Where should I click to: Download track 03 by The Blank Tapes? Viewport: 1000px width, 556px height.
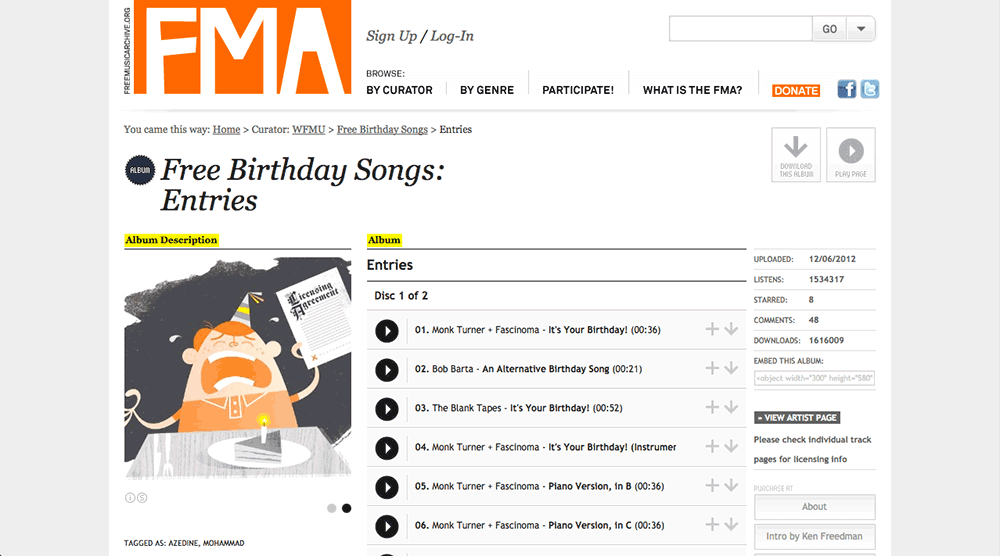(731, 407)
